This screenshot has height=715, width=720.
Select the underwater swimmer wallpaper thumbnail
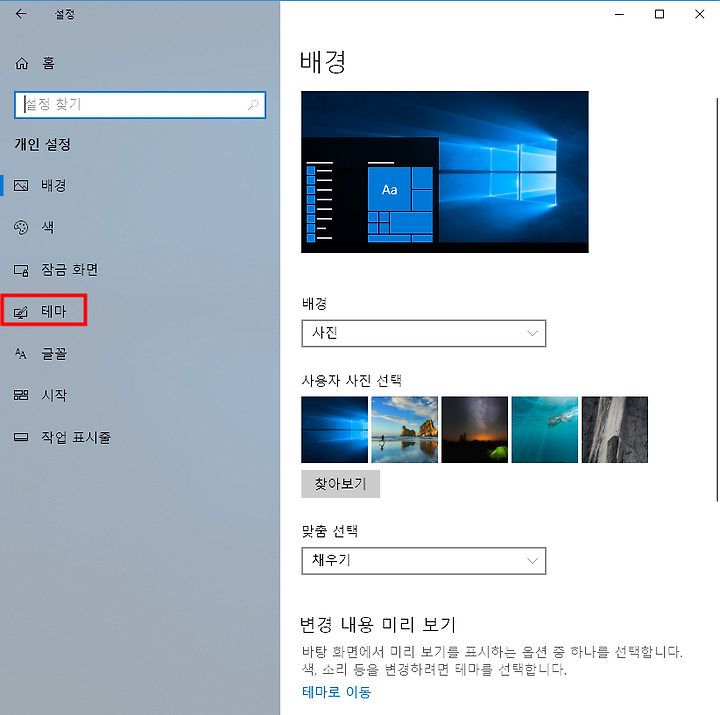545,429
